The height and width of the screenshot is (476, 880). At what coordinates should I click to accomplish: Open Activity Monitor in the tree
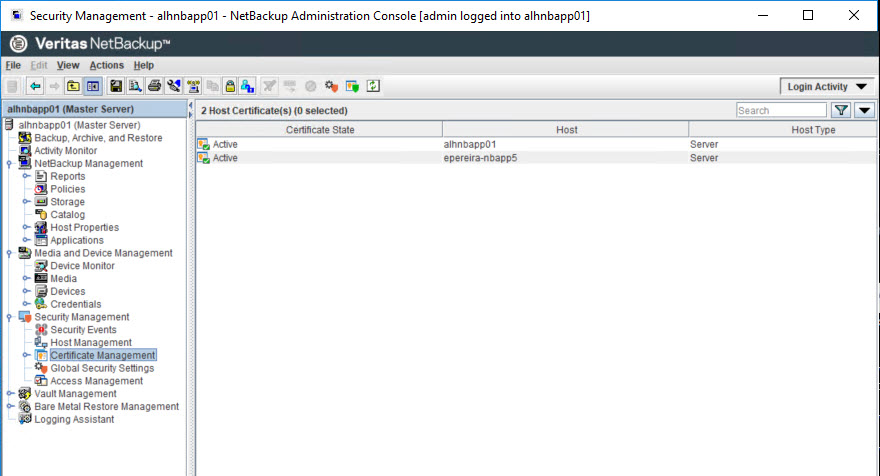pyautogui.click(x=66, y=150)
